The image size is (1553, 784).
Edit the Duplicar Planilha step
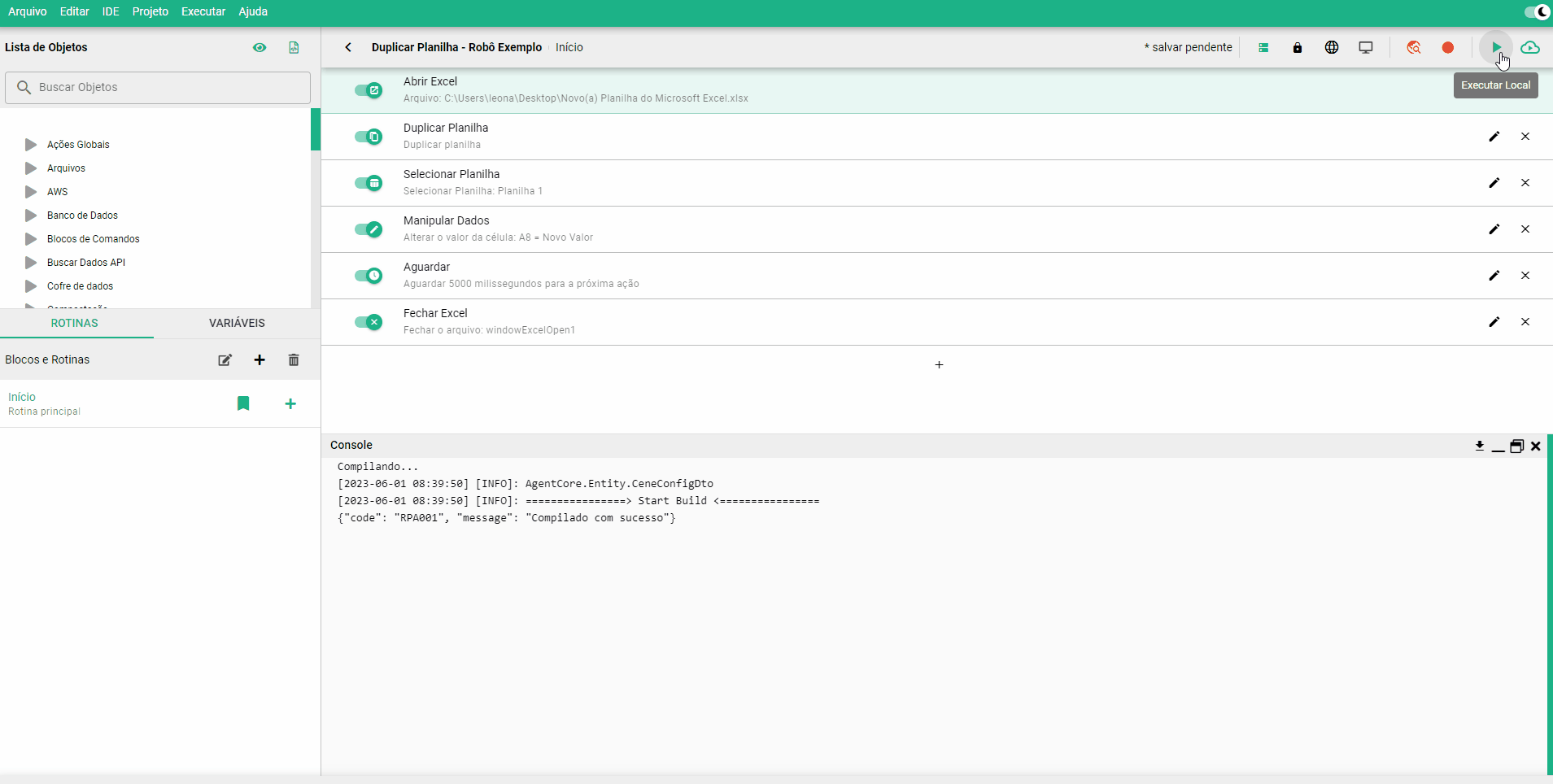[x=1494, y=137]
